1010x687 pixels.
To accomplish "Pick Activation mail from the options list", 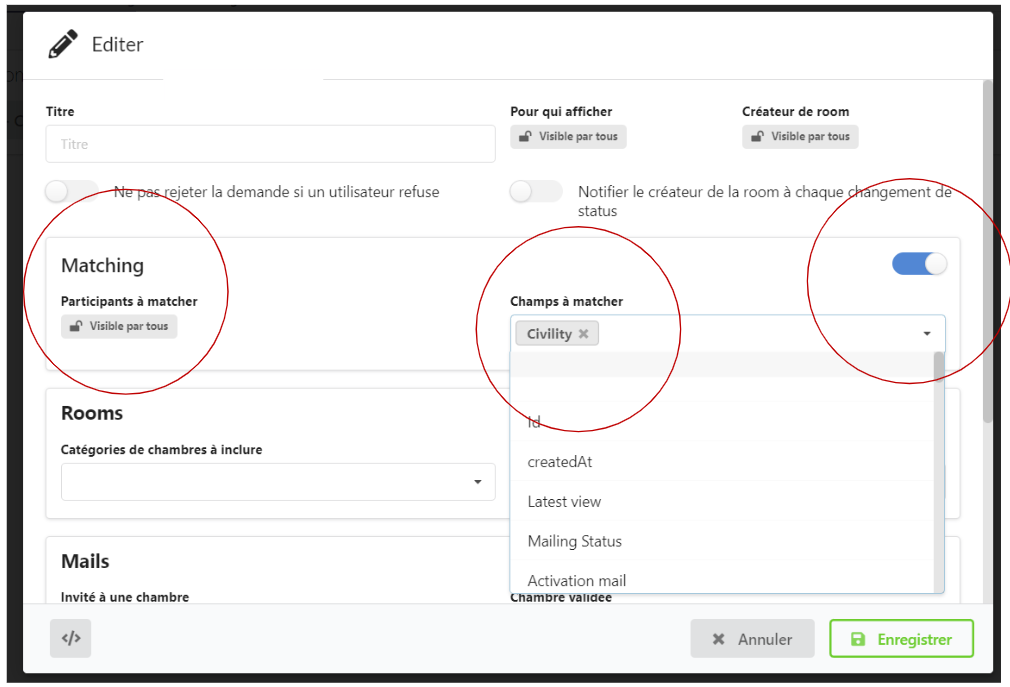I will [577, 580].
